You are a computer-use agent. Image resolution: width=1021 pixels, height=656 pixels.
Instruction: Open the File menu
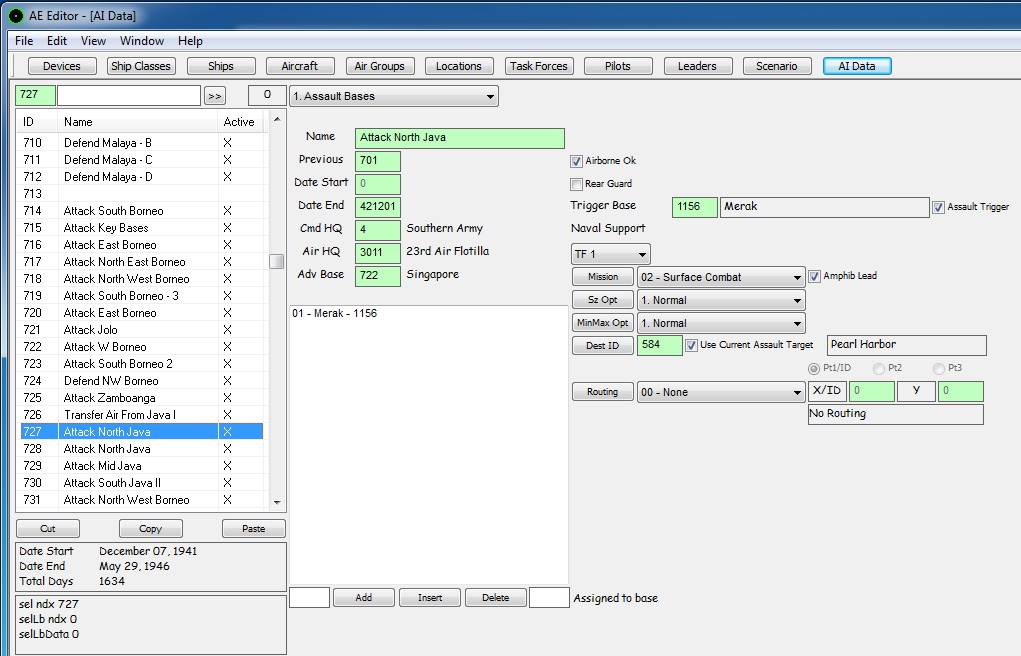click(24, 41)
